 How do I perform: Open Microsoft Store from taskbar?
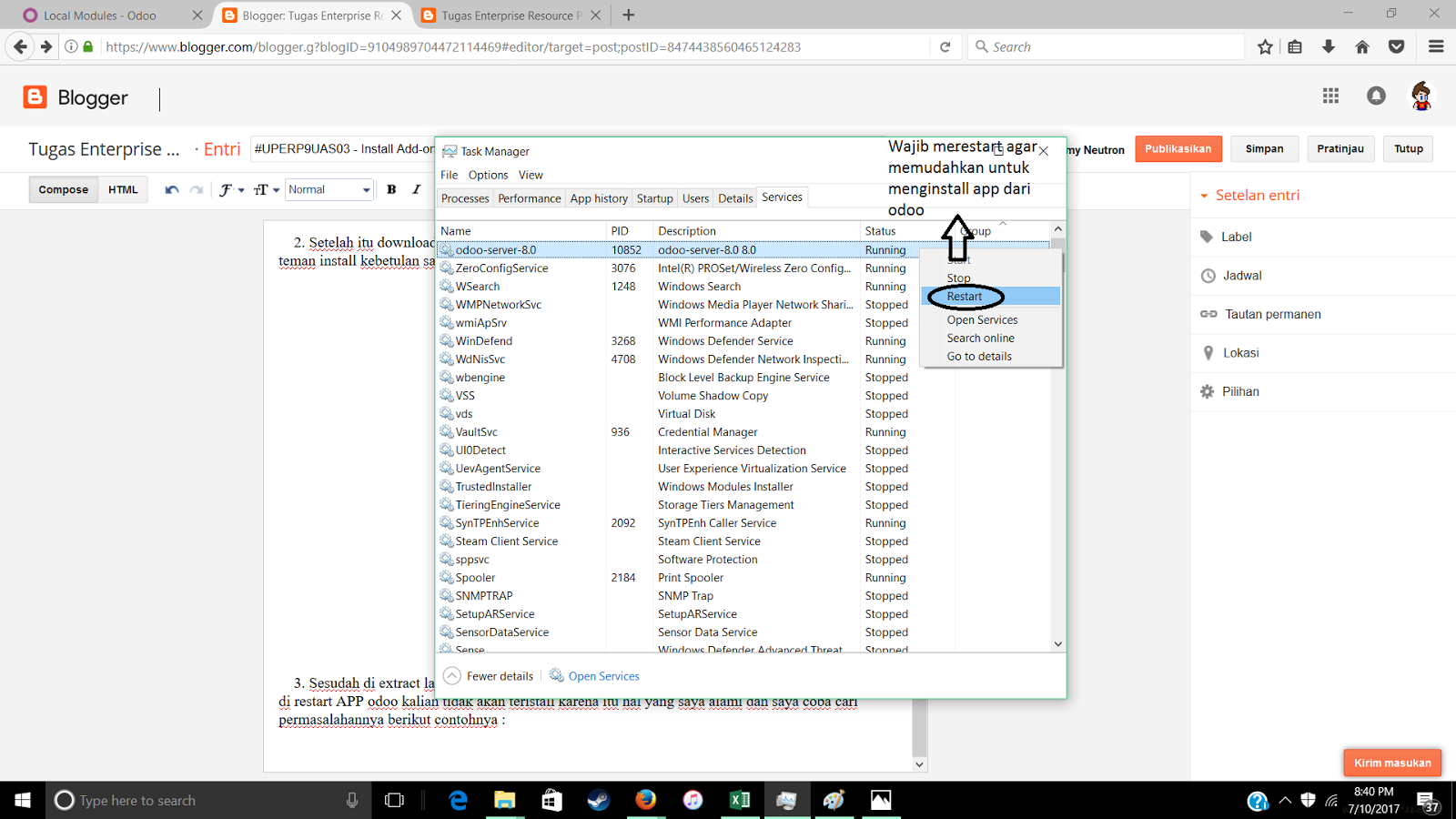(551, 800)
